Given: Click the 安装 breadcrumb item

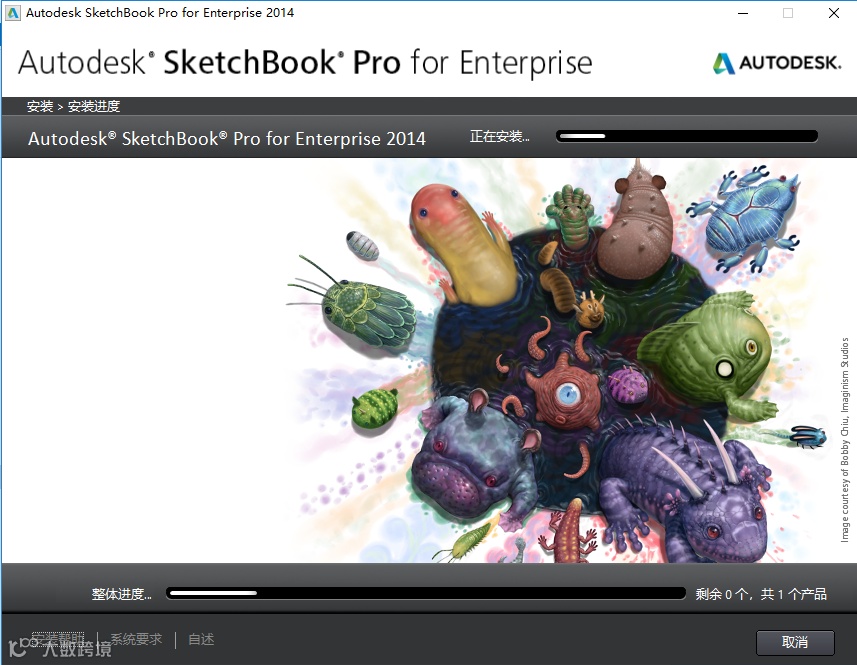Looking at the screenshot, I should click(40, 106).
